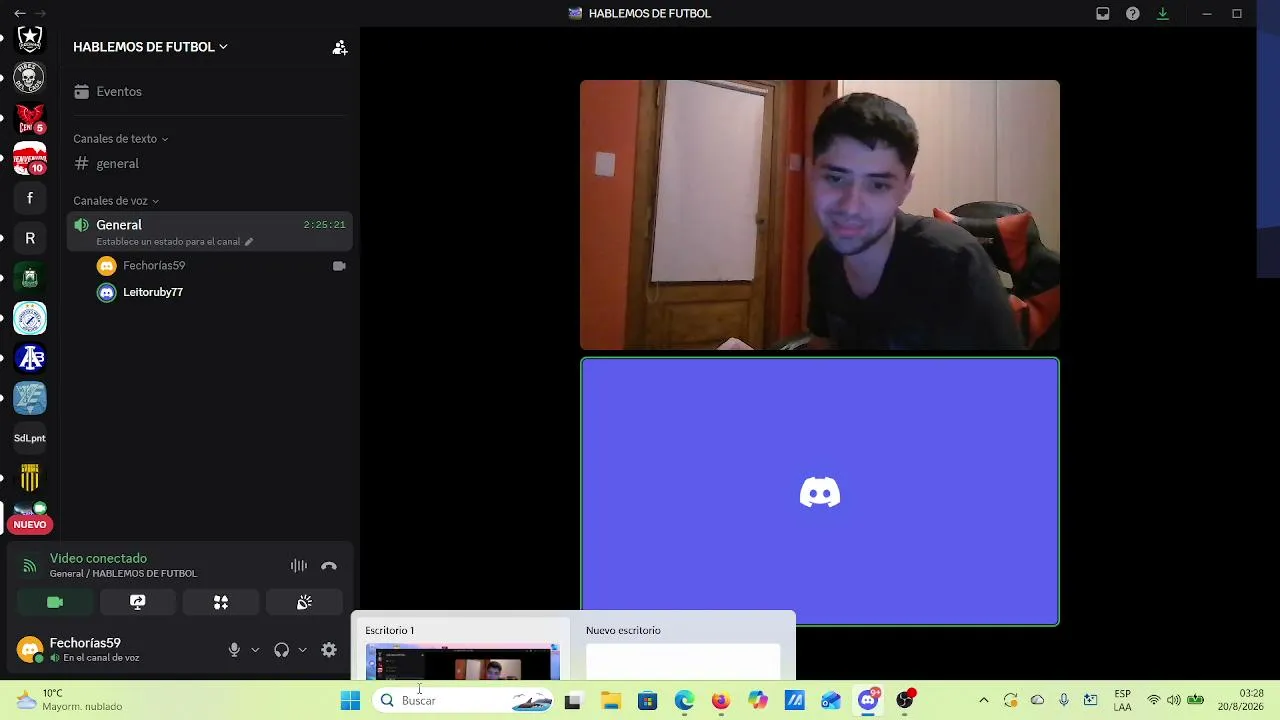Click the invite people icon
This screenshot has width=1280, height=720.
[340, 47]
